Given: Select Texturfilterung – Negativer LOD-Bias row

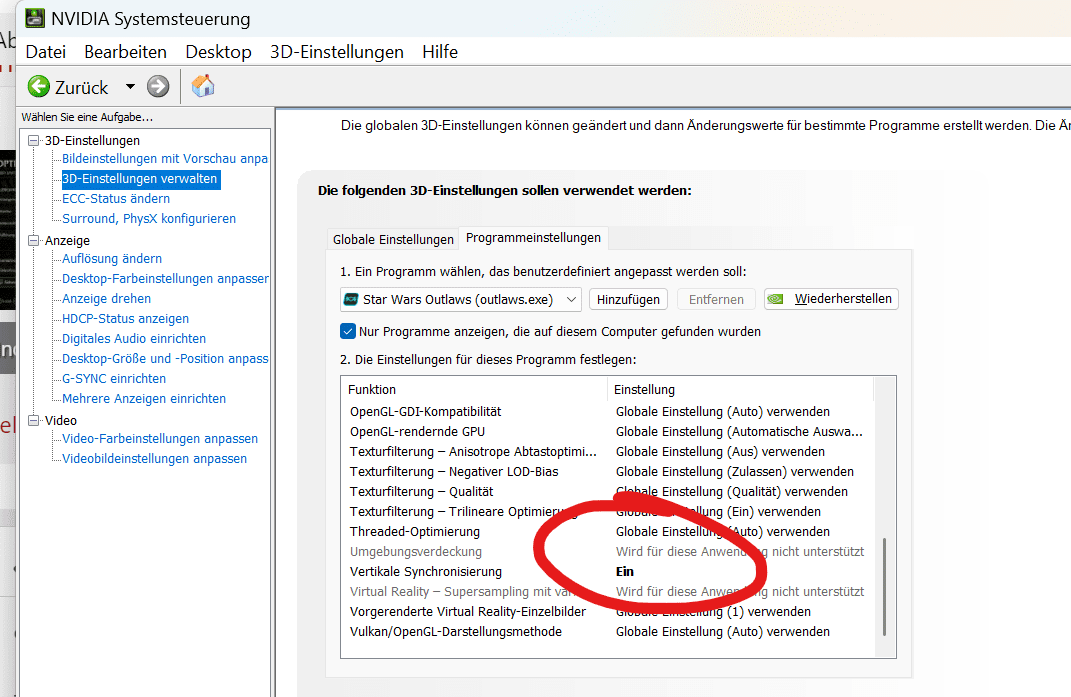Looking at the screenshot, I should (x=608, y=472).
